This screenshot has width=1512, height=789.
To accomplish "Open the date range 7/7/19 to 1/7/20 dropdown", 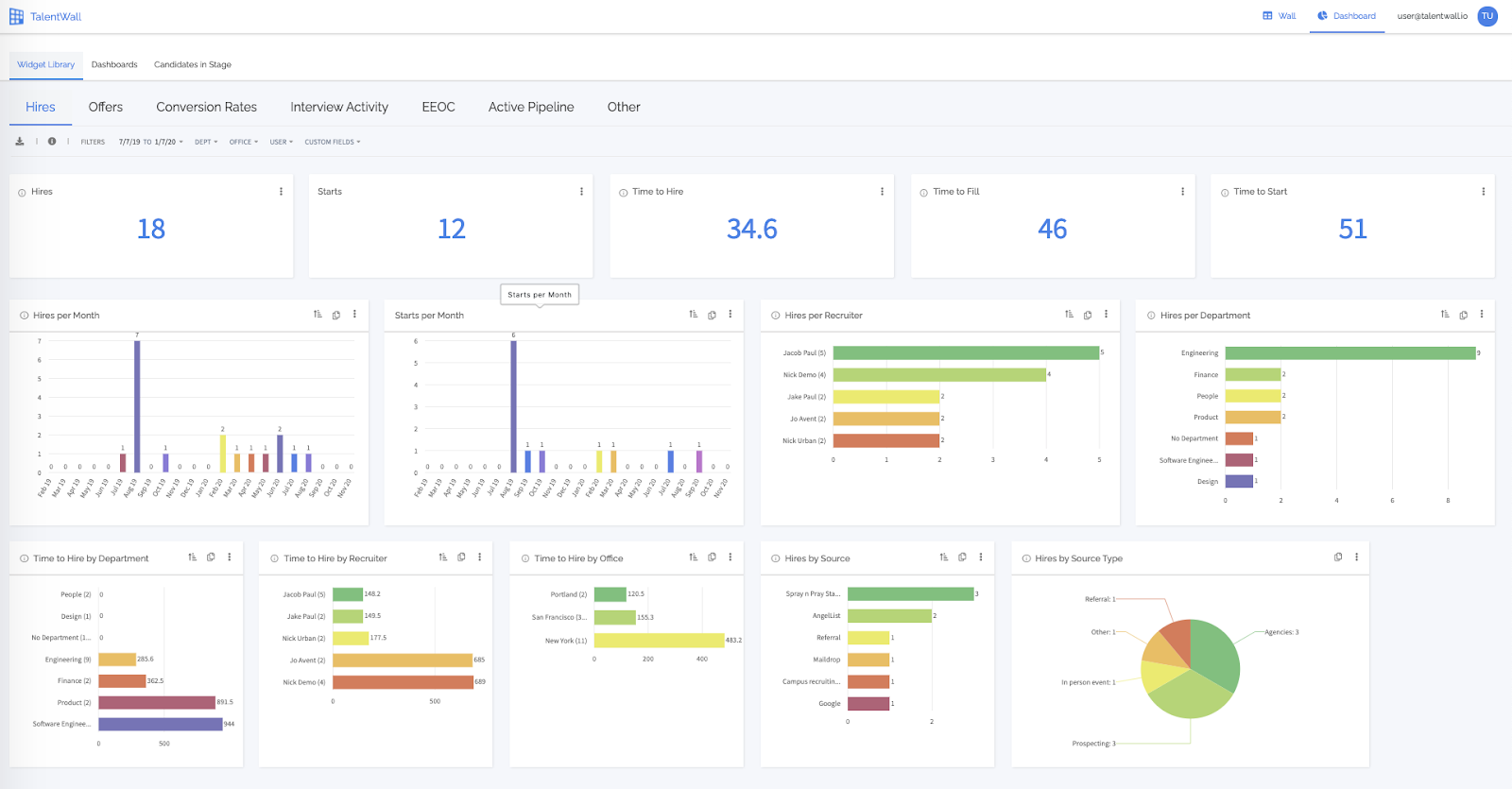I will 150,143.
